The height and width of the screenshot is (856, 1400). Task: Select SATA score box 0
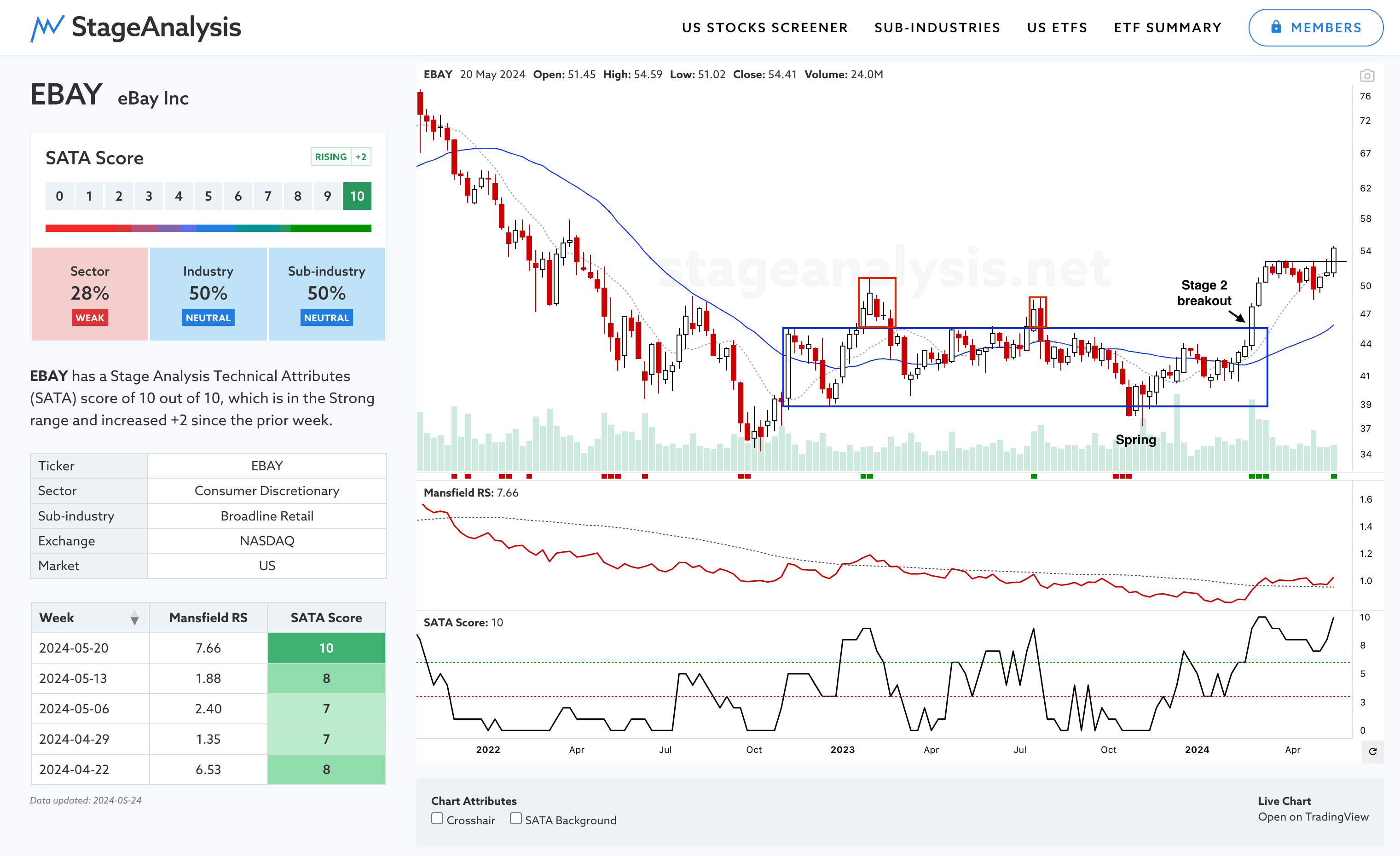(x=60, y=197)
